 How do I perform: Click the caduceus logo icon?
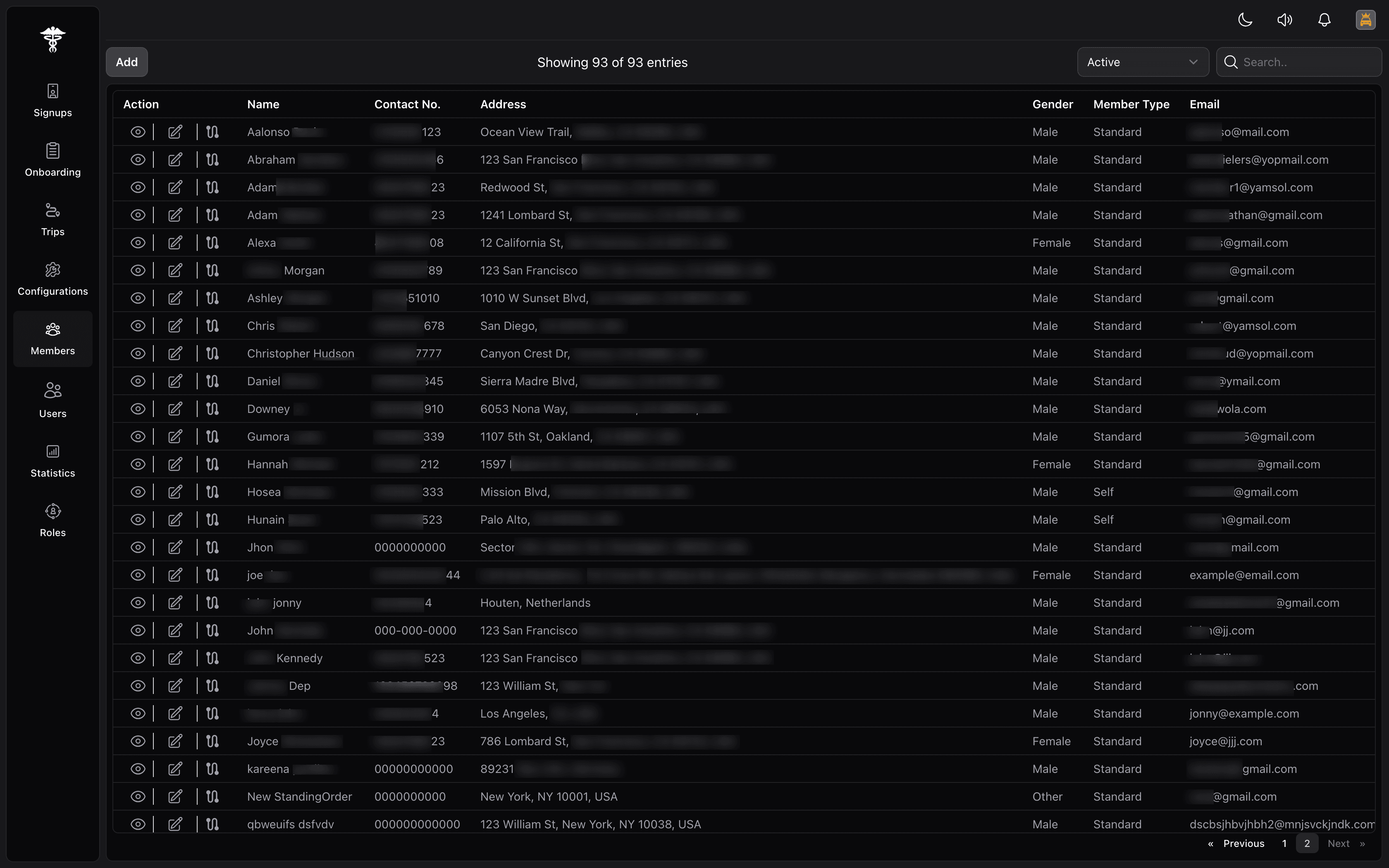point(53,40)
